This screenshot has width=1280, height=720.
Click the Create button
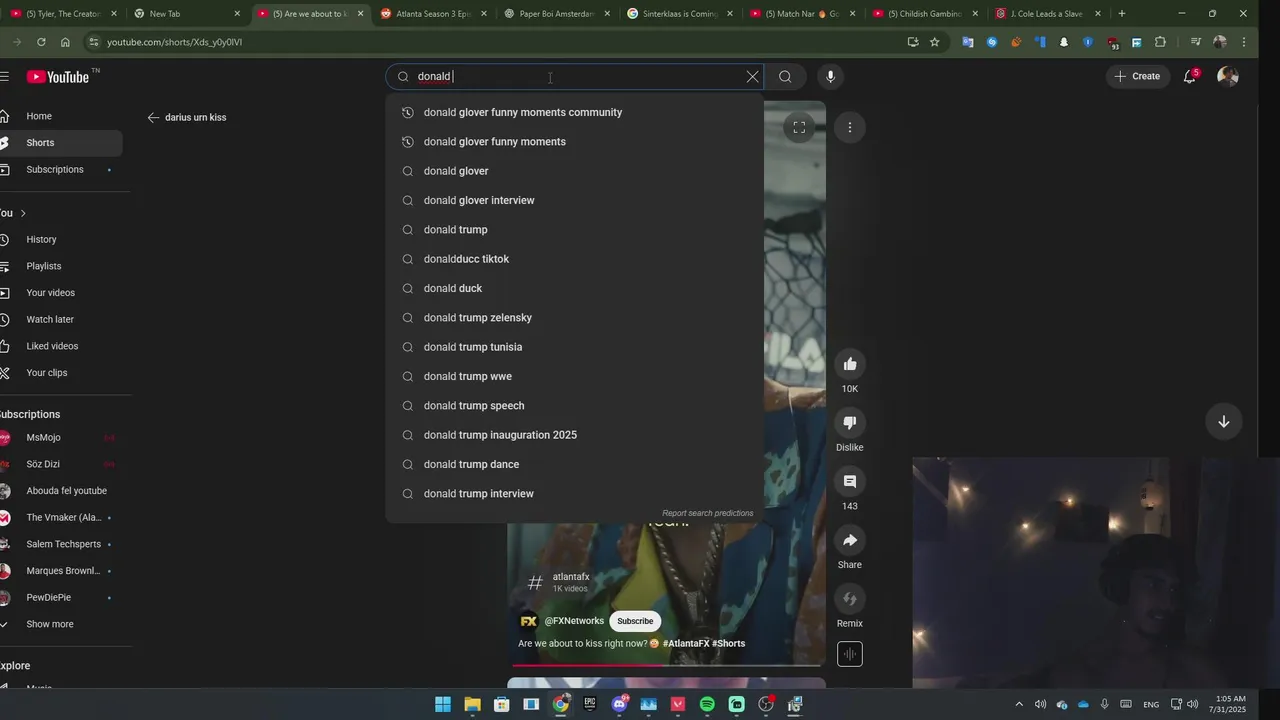pos(1137,76)
